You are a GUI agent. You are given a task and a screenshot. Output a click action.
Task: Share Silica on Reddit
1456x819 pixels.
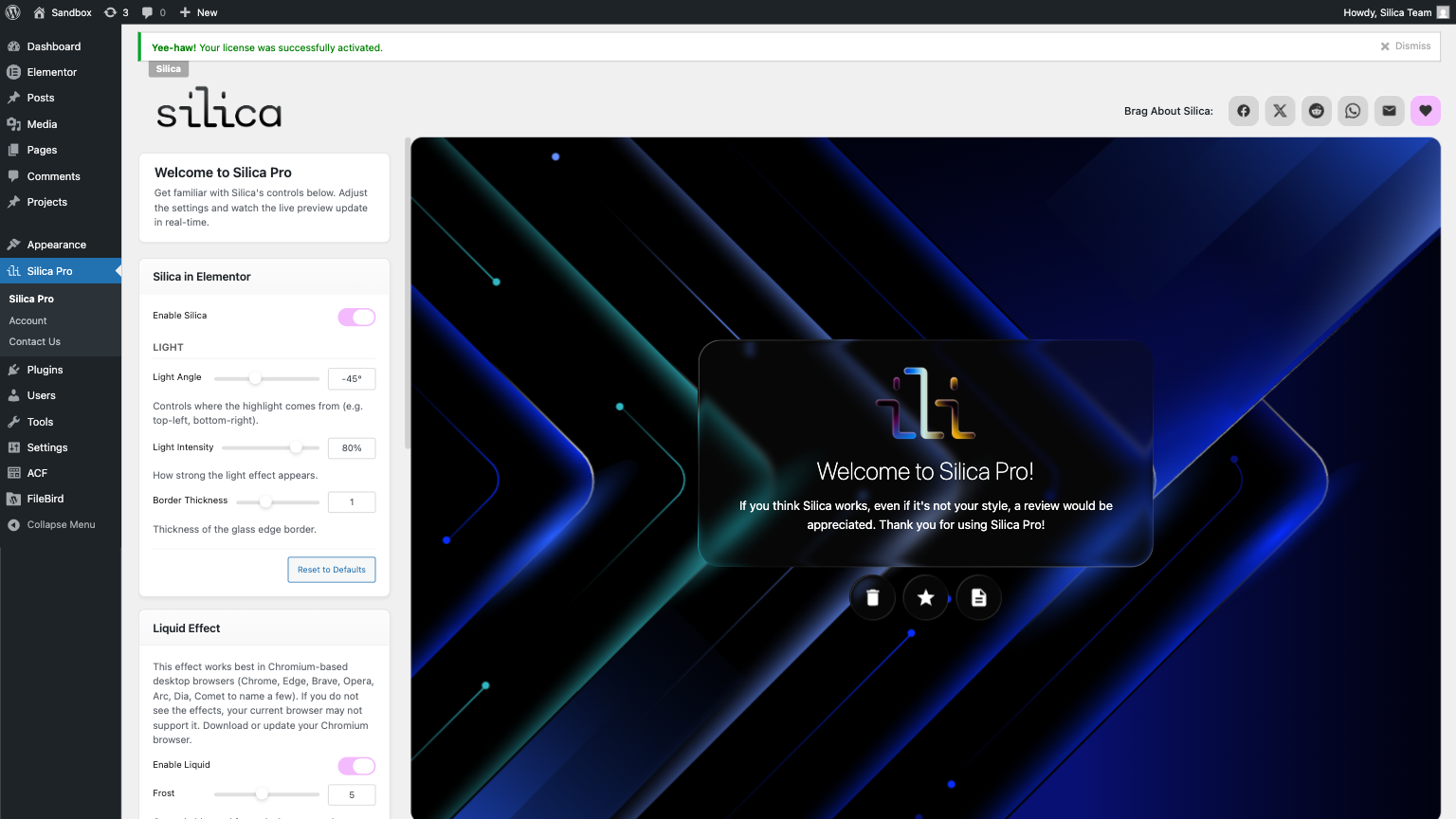tap(1316, 110)
